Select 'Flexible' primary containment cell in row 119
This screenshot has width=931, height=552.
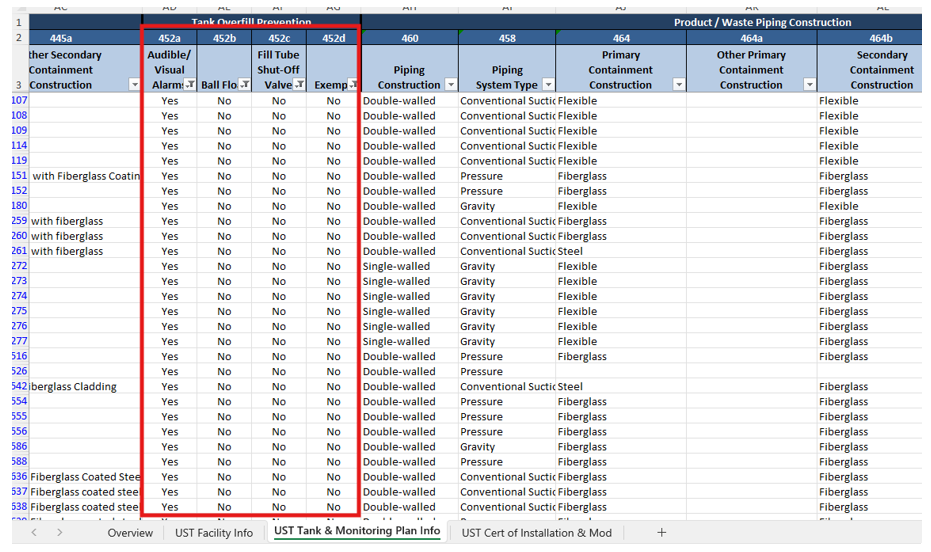(621, 161)
